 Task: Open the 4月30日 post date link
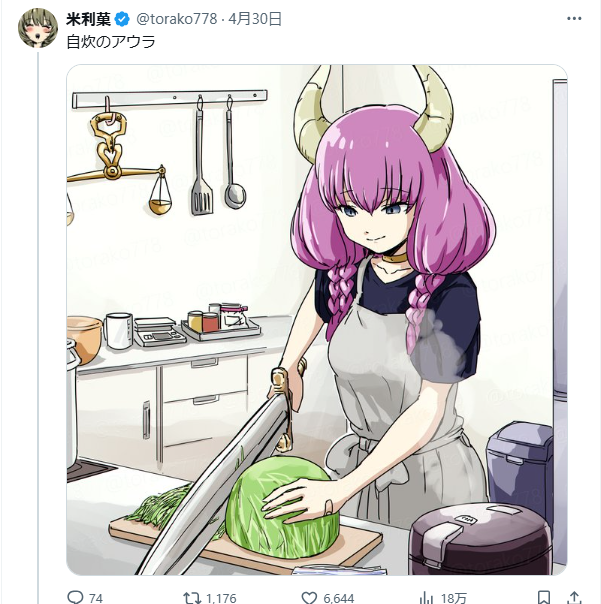[255, 19]
